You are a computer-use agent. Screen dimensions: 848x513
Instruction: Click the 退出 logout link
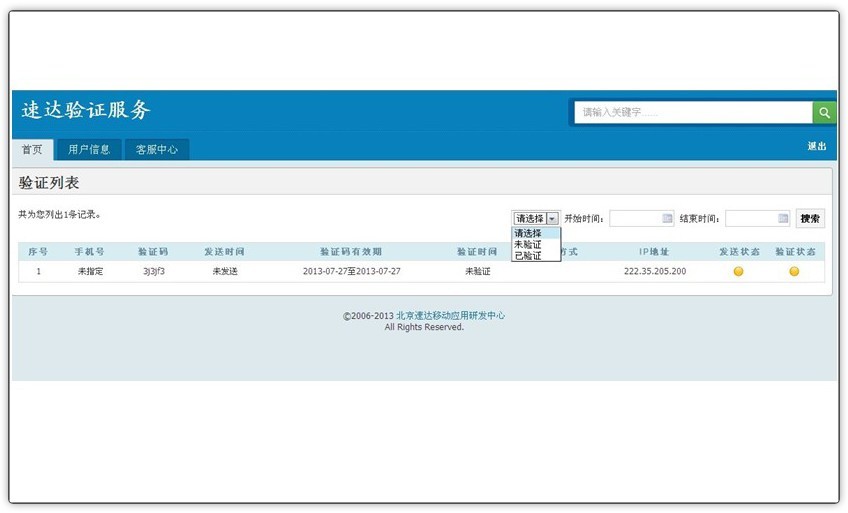click(817, 147)
